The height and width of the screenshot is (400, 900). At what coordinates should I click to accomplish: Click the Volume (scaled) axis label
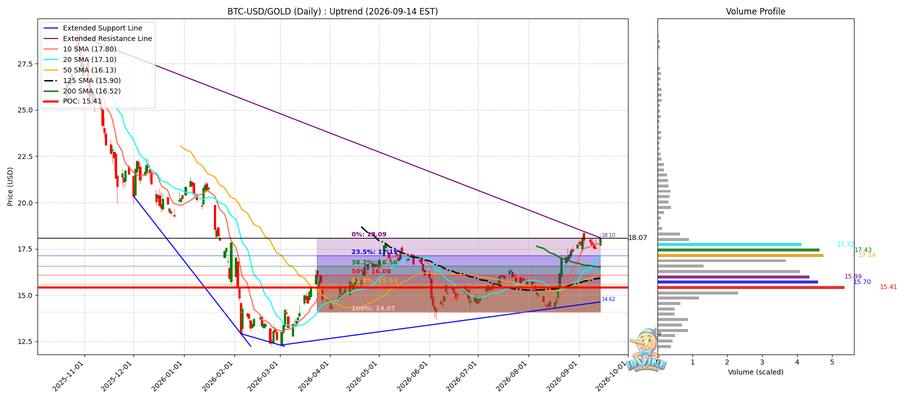pyautogui.click(x=755, y=372)
